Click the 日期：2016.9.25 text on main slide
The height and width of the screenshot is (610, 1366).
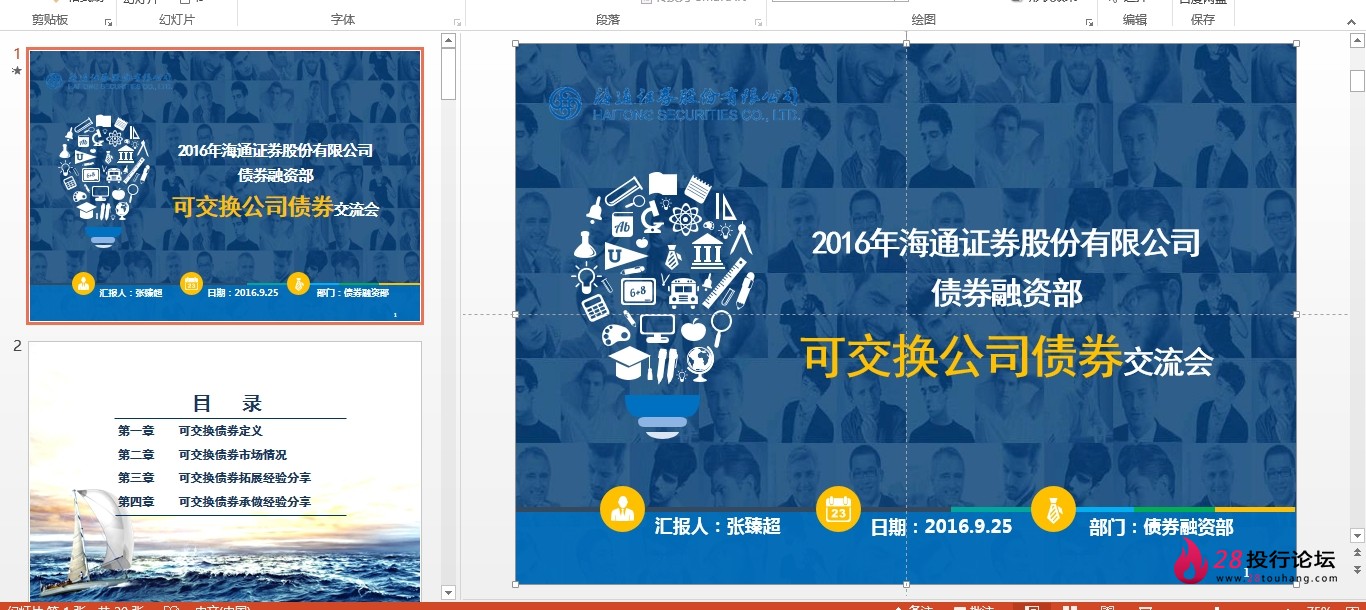click(941, 526)
